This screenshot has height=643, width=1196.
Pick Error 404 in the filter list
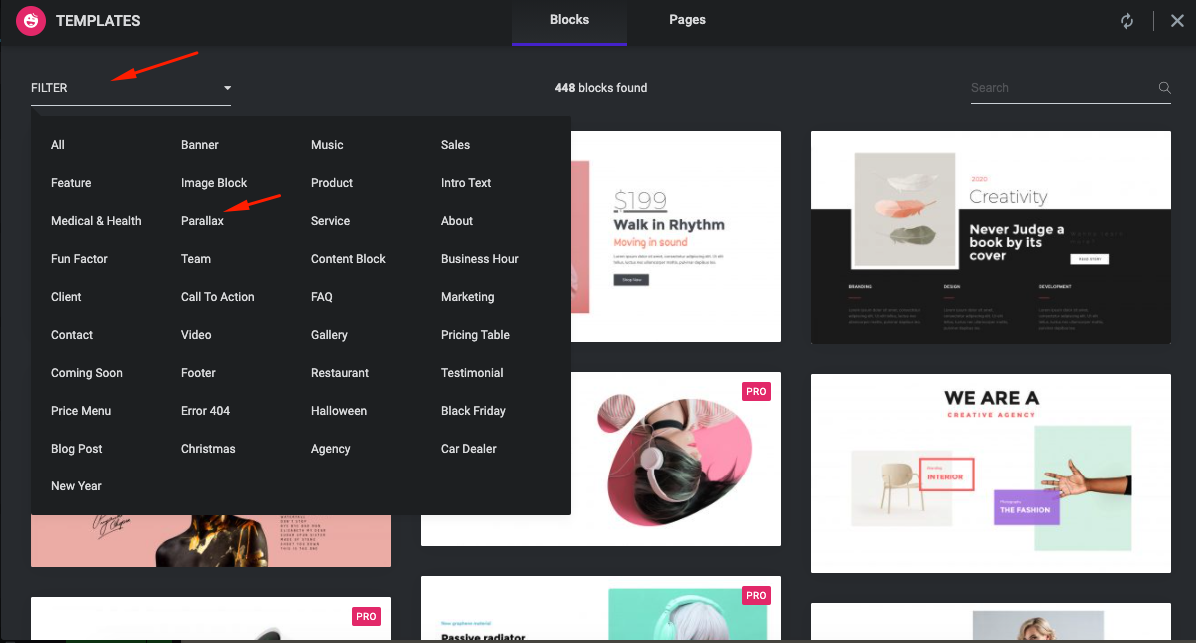[205, 411]
